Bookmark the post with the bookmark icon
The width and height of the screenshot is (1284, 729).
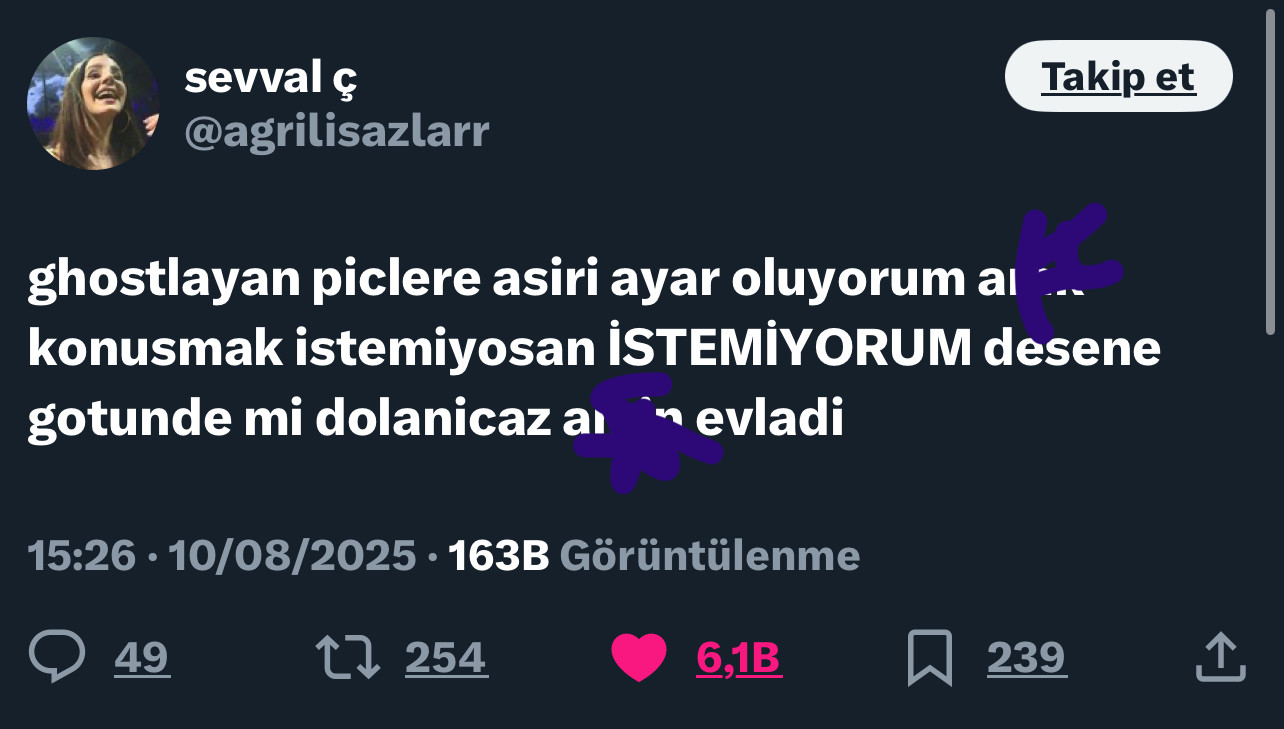pos(930,658)
